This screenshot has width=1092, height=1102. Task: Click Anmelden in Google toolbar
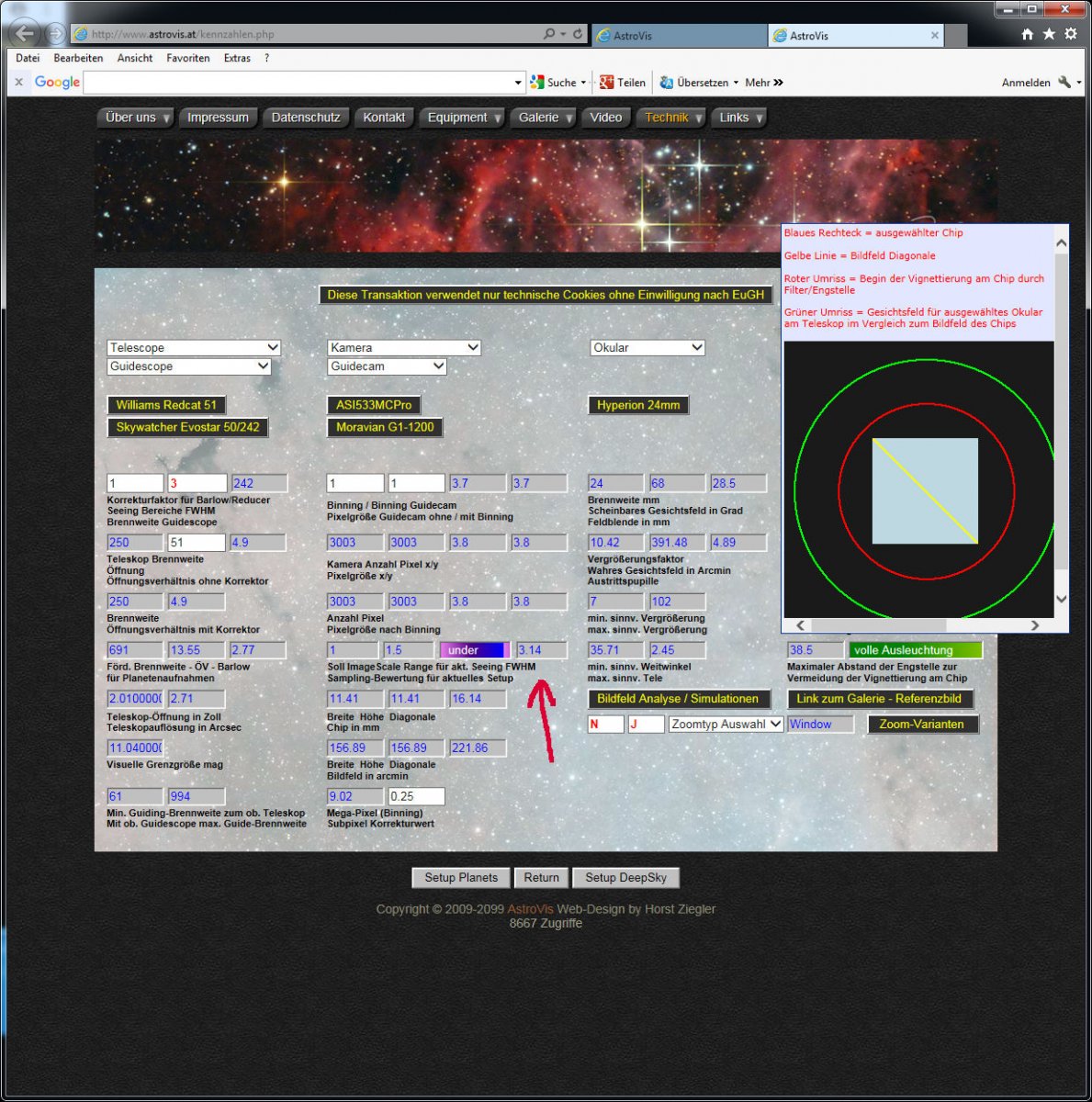click(x=1026, y=83)
